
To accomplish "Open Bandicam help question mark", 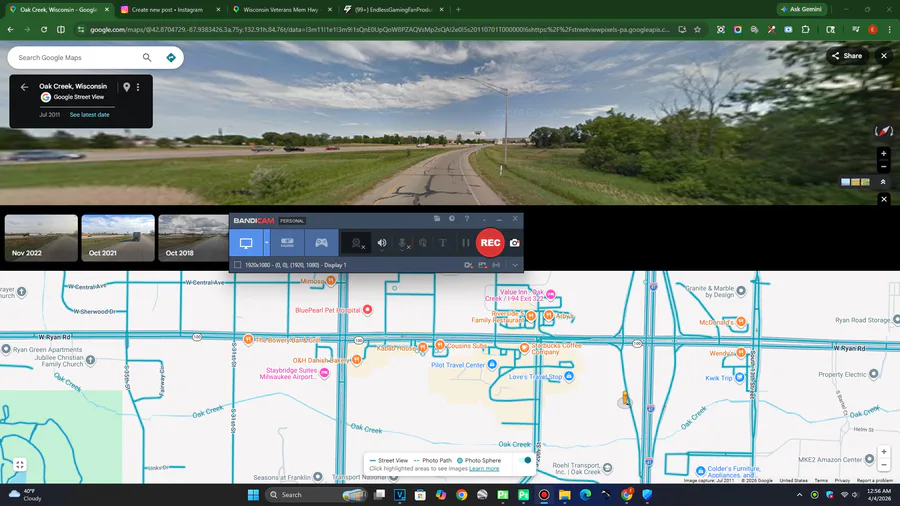I will tap(467, 219).
